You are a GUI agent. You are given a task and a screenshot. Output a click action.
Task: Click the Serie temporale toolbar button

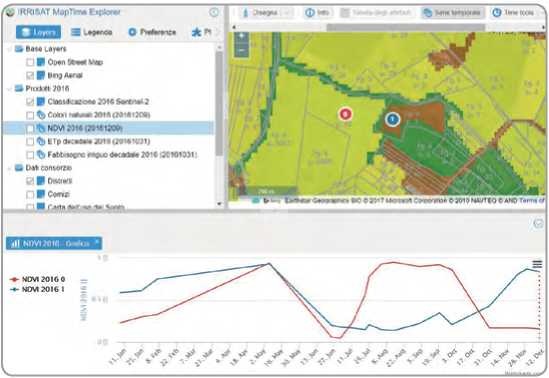(452, 13)
